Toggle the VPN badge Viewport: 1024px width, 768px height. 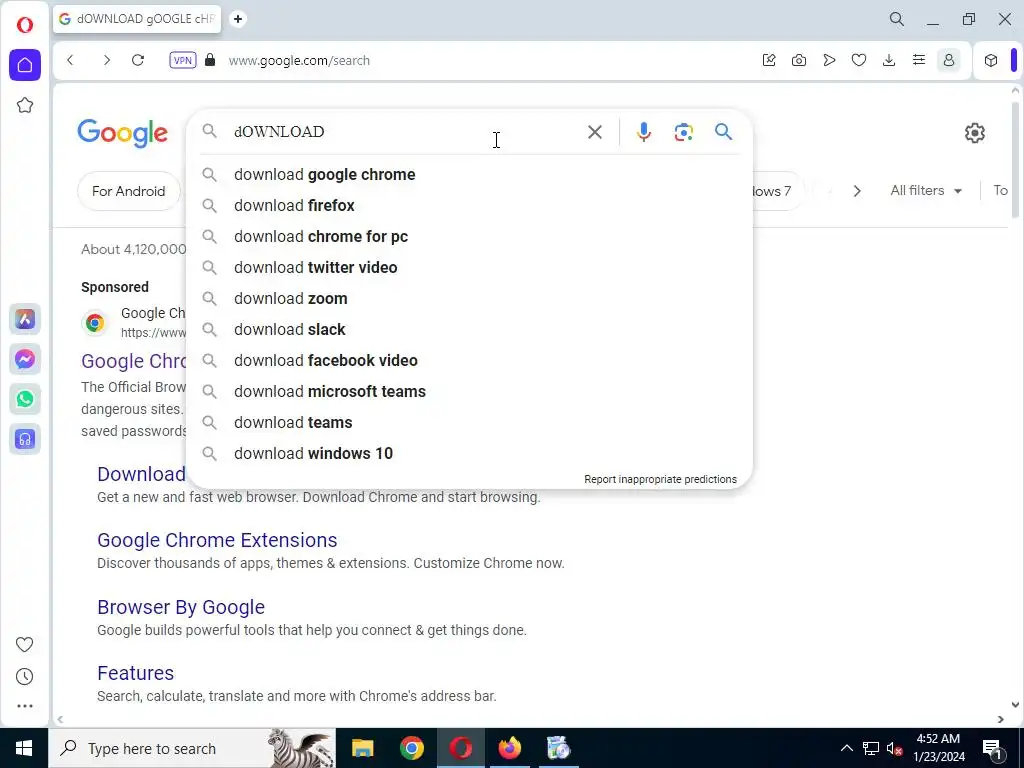coord(182,60)
